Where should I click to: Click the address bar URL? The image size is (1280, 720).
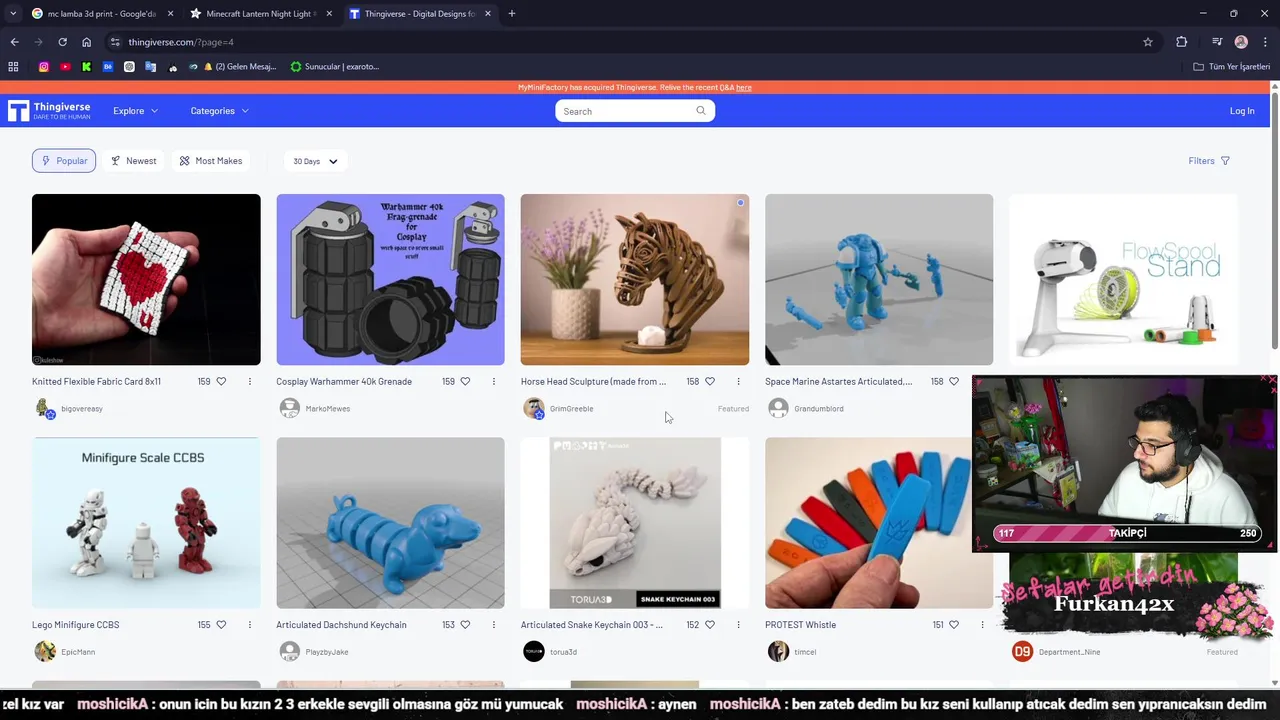pos(181,42)
